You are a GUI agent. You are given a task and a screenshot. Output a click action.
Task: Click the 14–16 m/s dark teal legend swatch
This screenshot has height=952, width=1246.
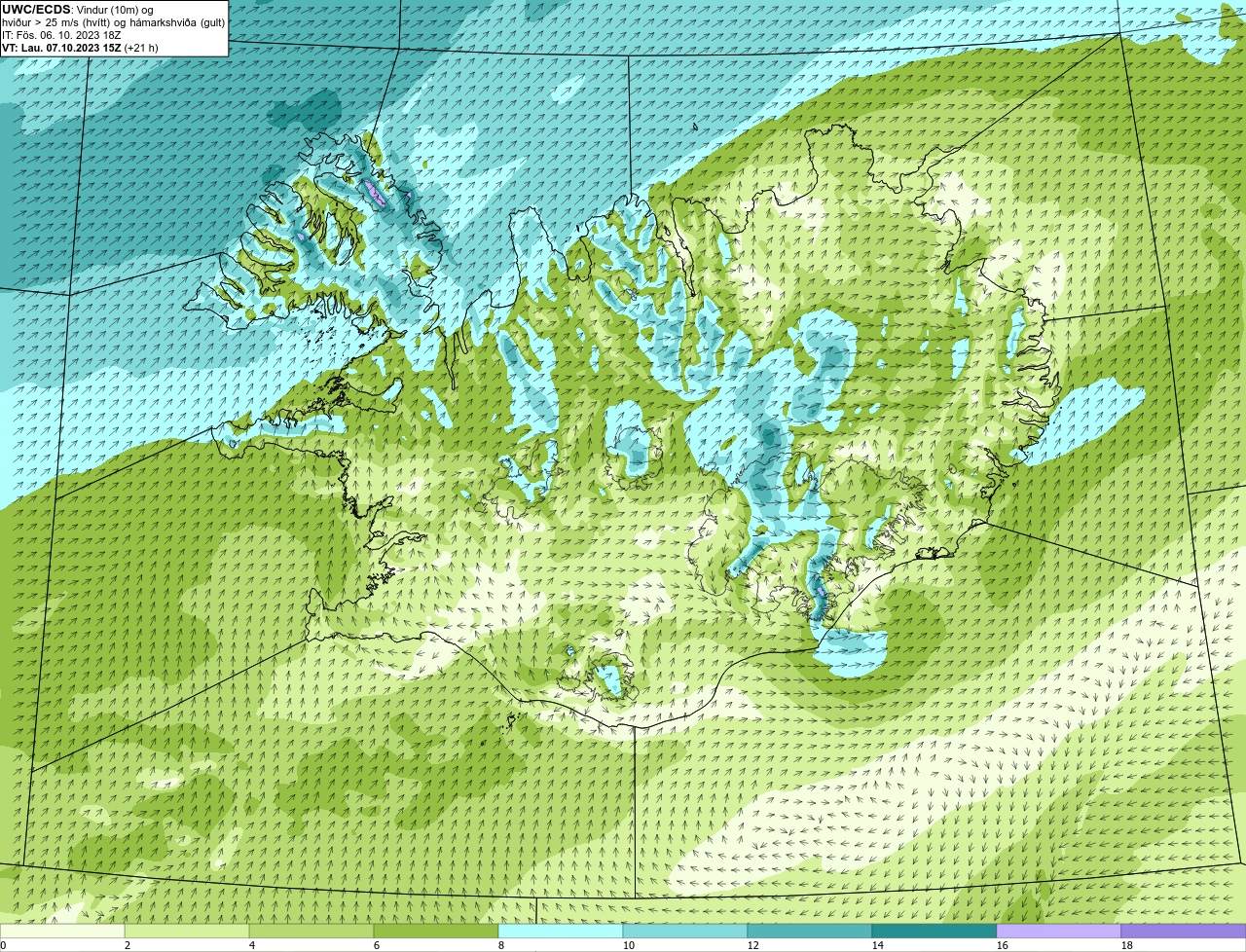(x=934, y=932)
